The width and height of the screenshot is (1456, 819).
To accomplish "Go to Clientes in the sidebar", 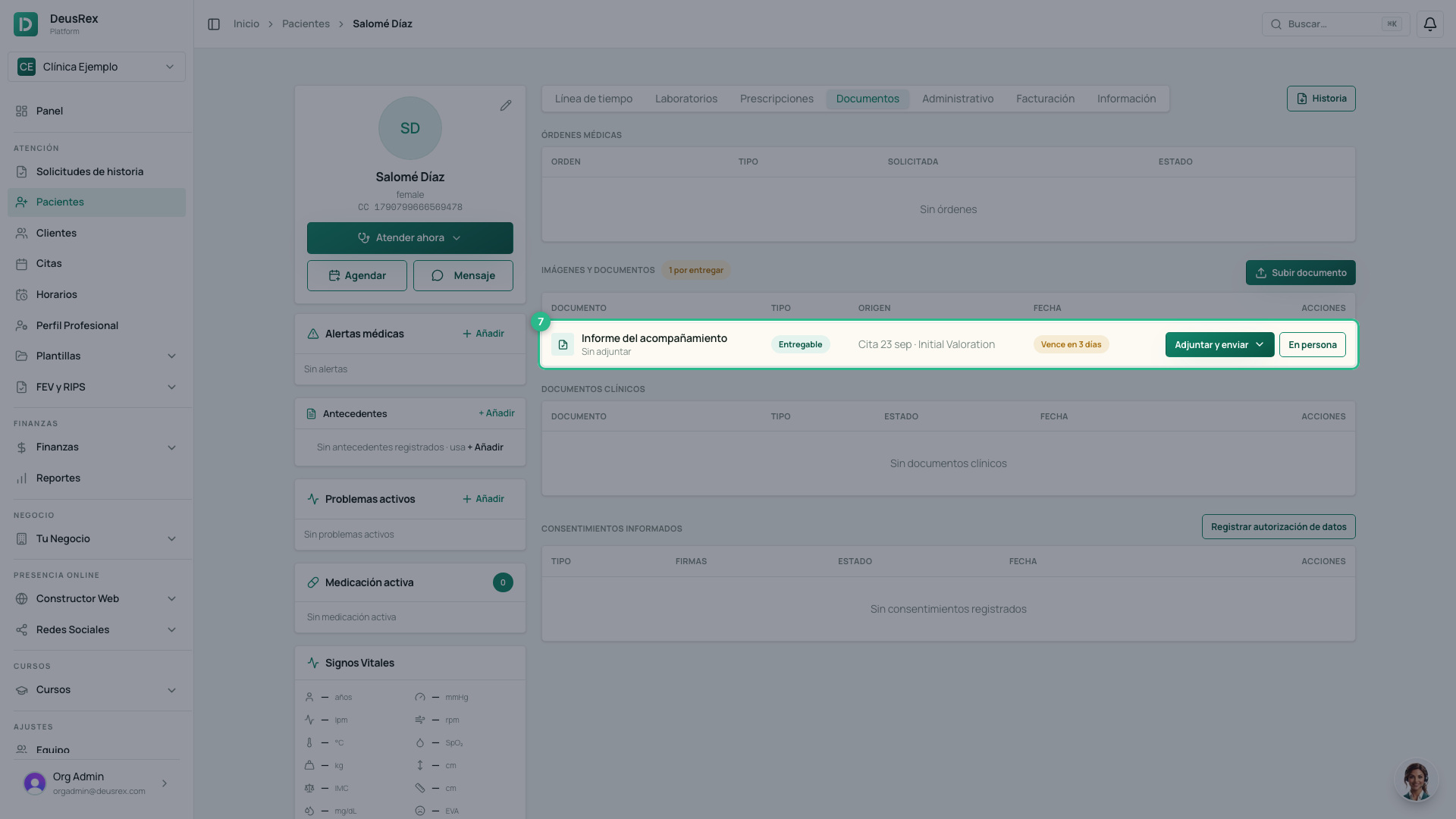I will 96,233.
